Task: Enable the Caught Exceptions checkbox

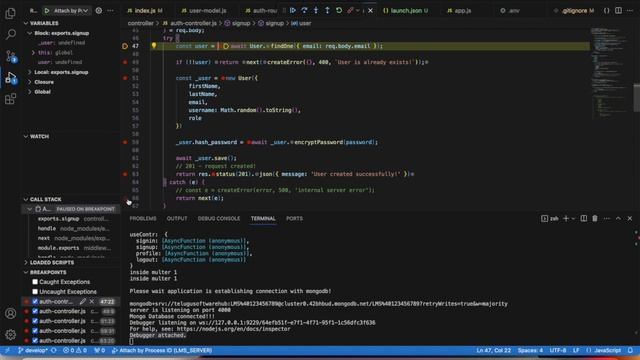Action: tap(35, 282)
